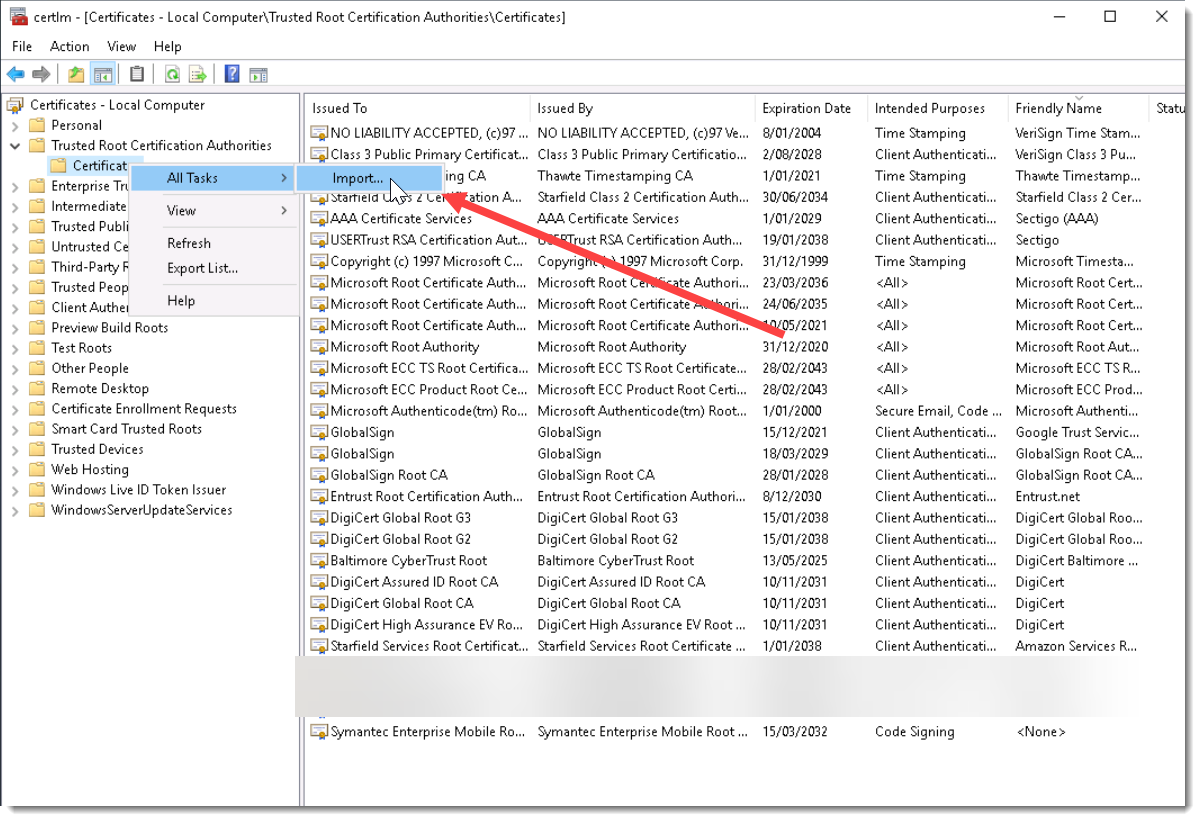This screenshot has height=821, width=1200.
Task: Sort by the Friendly Name column header
Action: (1078, 108)
